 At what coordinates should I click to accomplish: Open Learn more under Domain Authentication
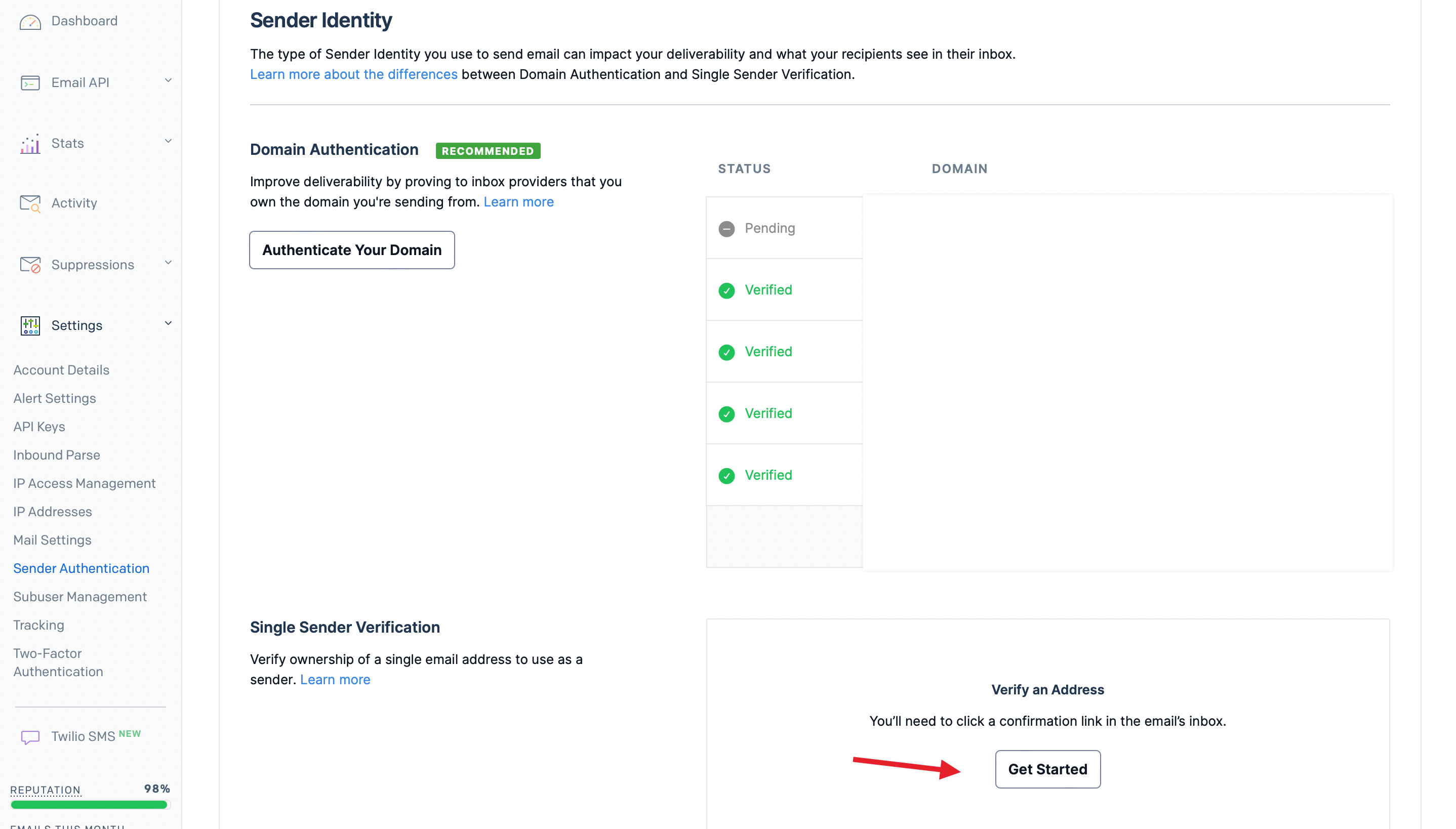pyautogui.click(x=518, y=202)
